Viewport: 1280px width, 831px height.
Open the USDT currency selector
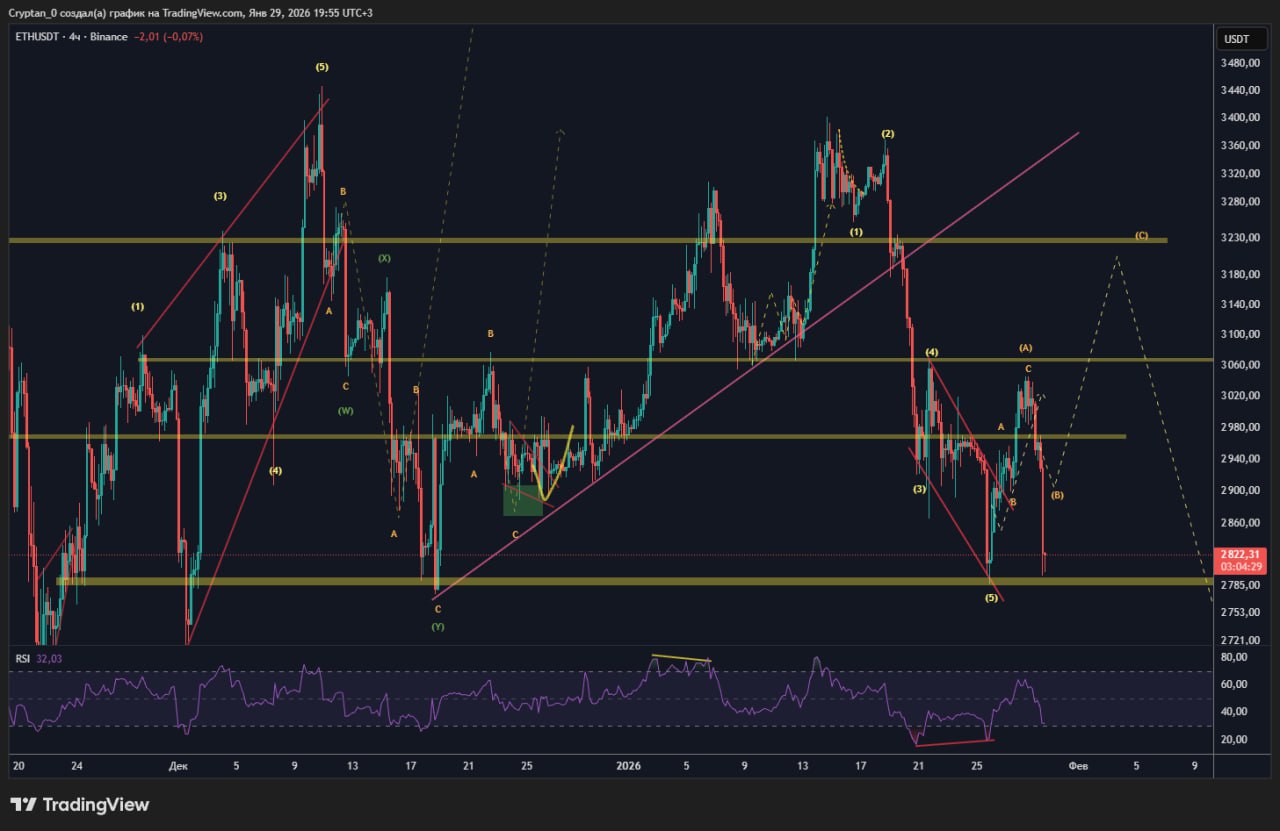(1237, 39)
